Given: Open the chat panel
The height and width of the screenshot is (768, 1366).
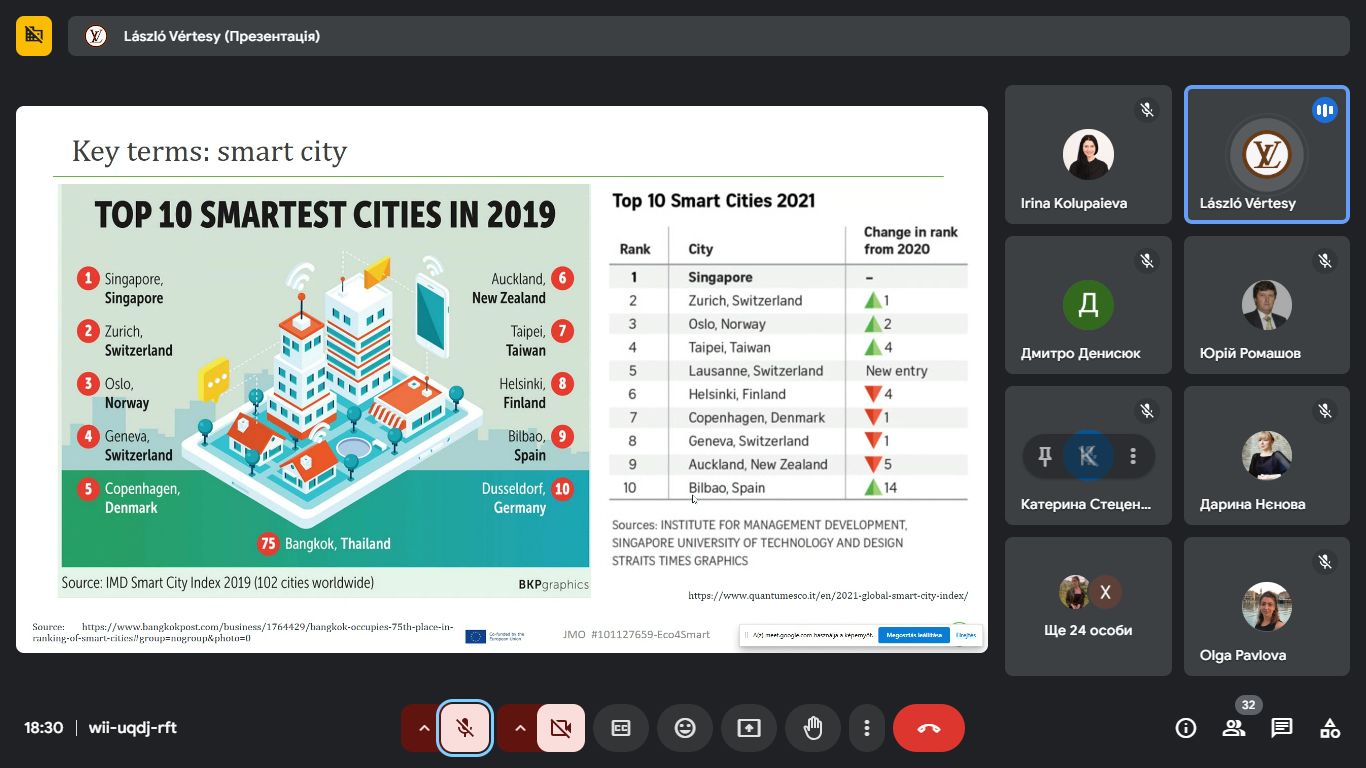Looking at the screenshot, I should [1282, 728].
